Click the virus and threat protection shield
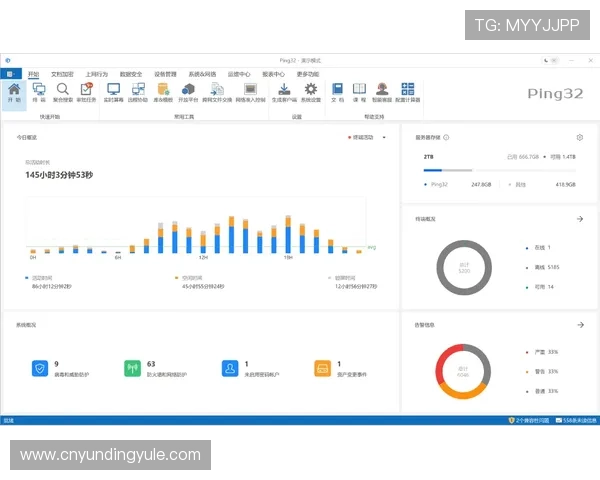Screen dimensions: 600x480 [40, 369]
